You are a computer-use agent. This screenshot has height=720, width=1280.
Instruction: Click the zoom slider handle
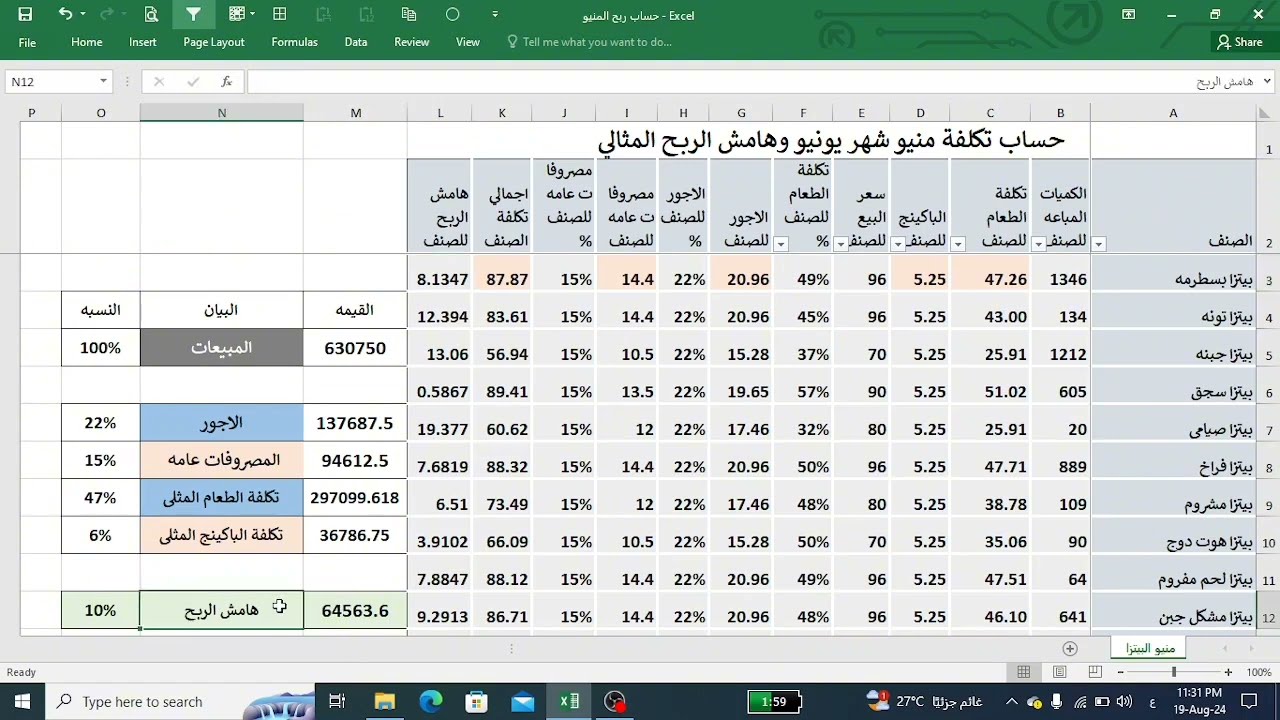click(1174, 672)
